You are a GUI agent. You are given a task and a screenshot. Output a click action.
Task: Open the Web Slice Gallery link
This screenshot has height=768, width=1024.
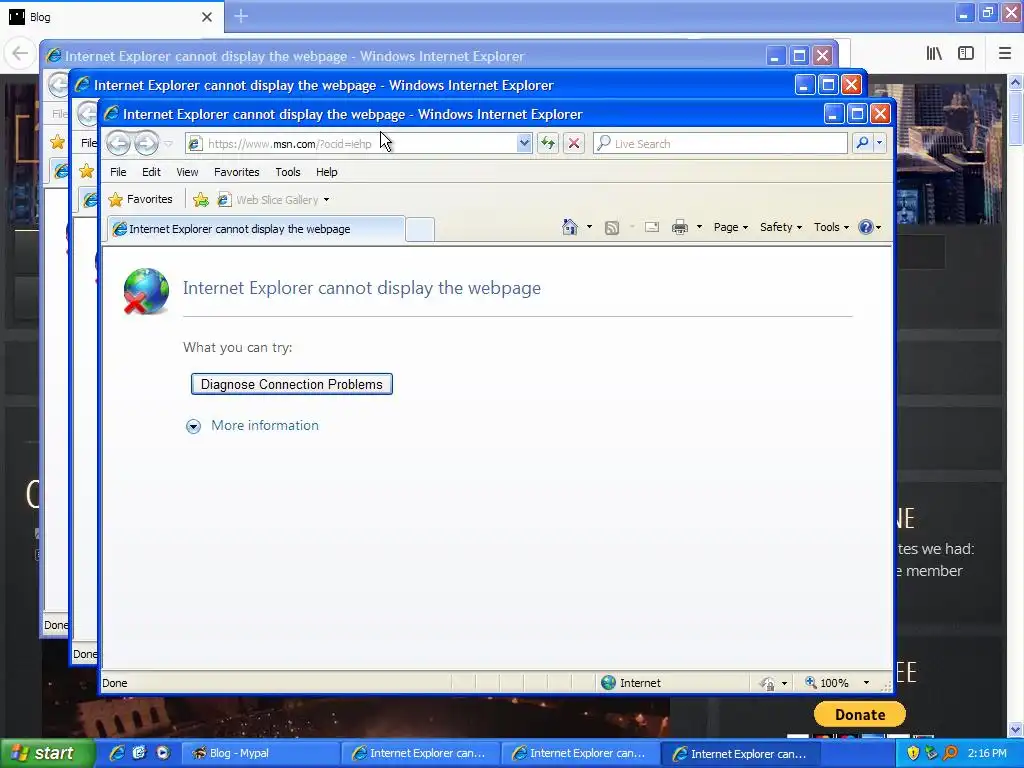pyautogui.click(x=268, y=200)
